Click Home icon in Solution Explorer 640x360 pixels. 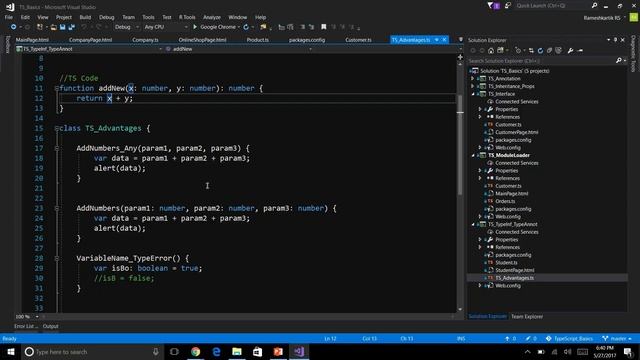(491, 51)
